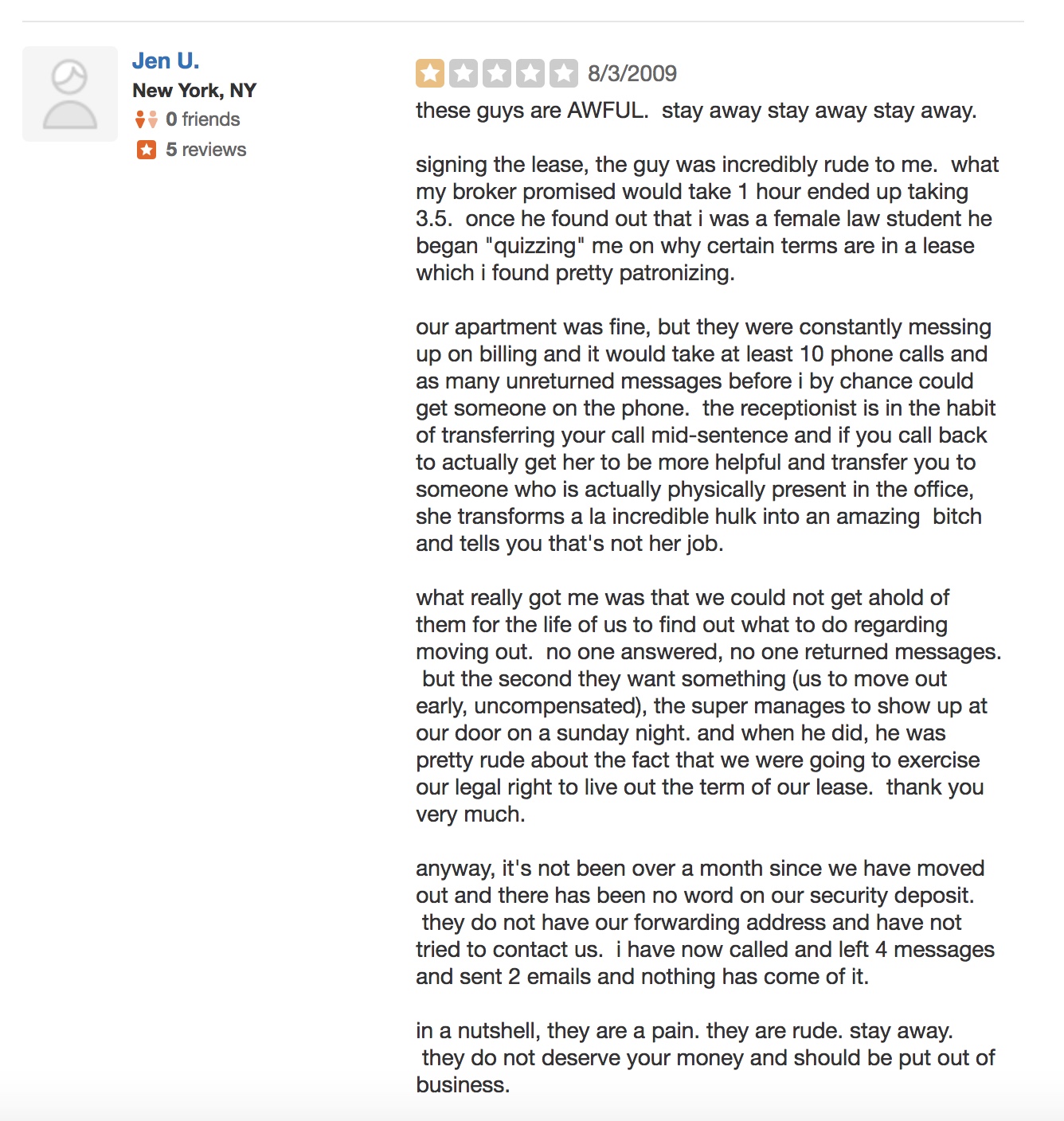Click the "5 reviews" count text
The width and height of the screenshot is (1064, 1121).
pos(205,150)
